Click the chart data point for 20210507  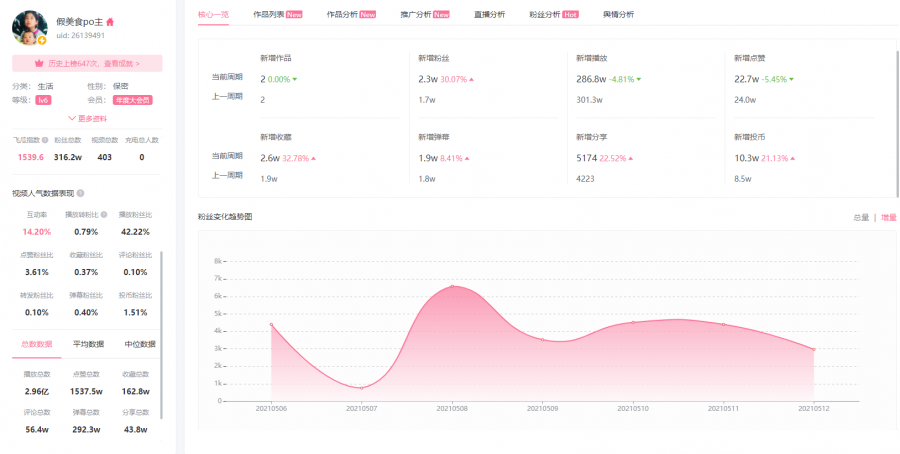[362, 388]
